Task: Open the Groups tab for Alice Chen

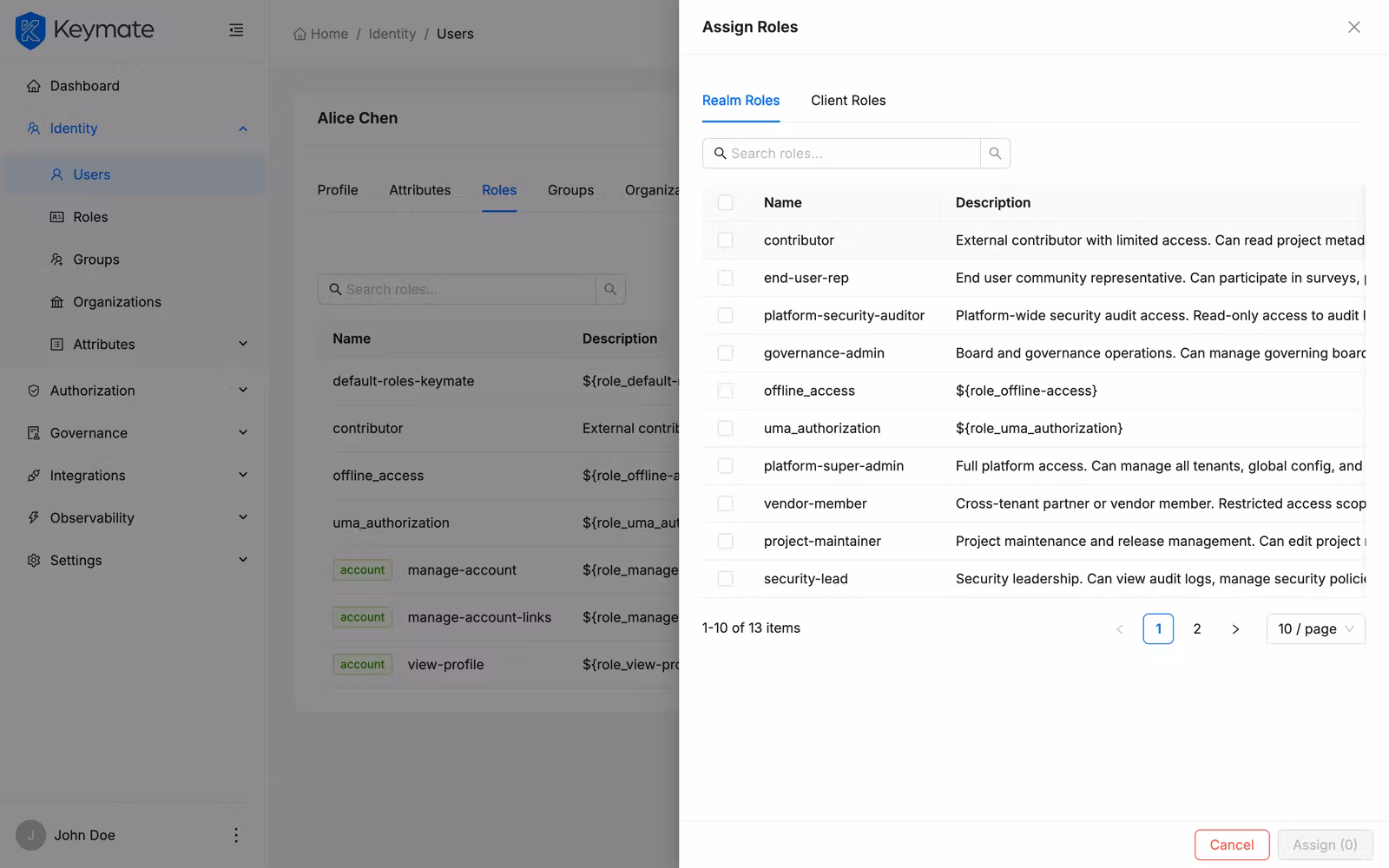Action: pyautogui.click(x=570, y=189)
